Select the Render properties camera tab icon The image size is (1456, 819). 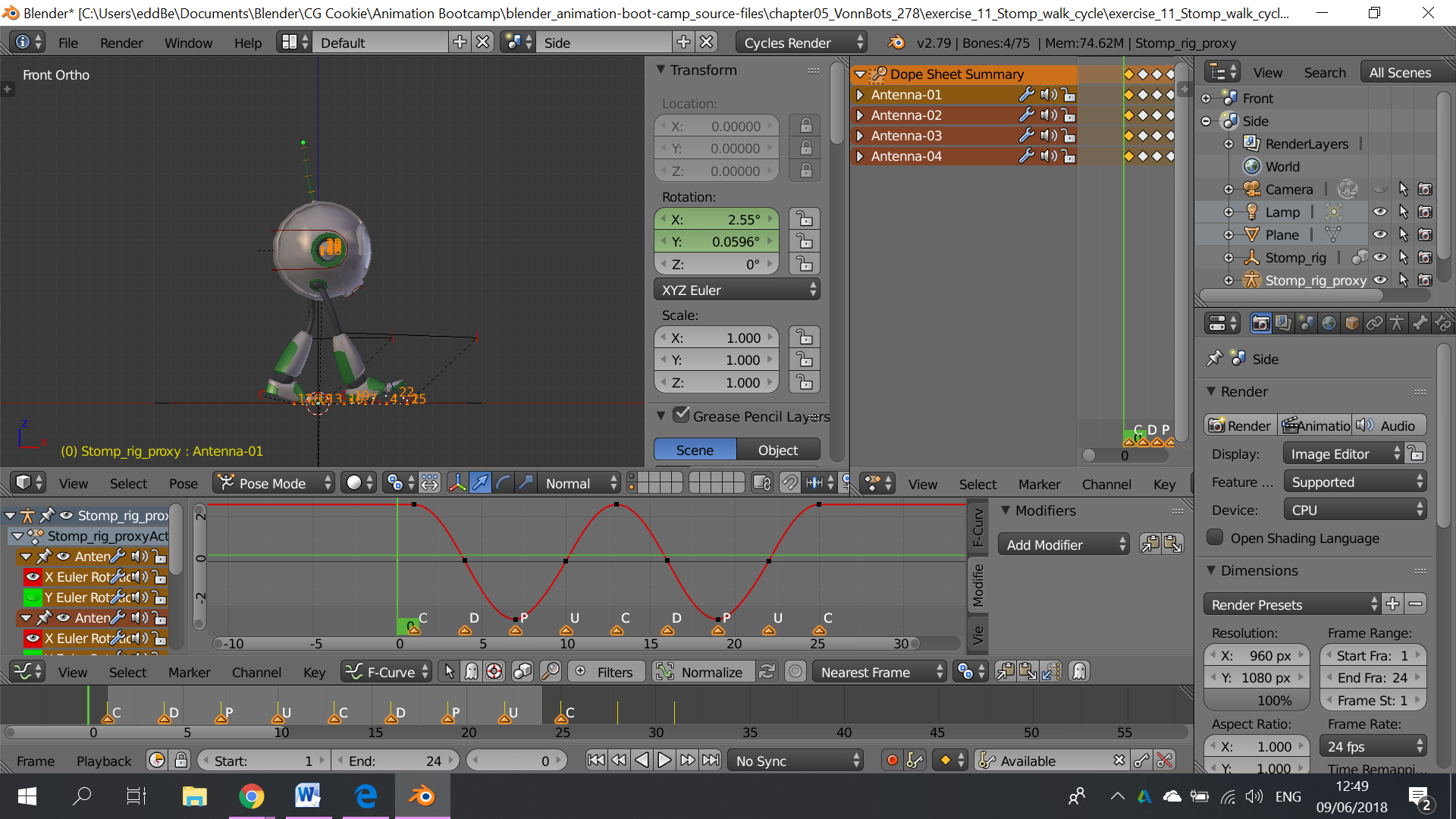[1260, 322]
